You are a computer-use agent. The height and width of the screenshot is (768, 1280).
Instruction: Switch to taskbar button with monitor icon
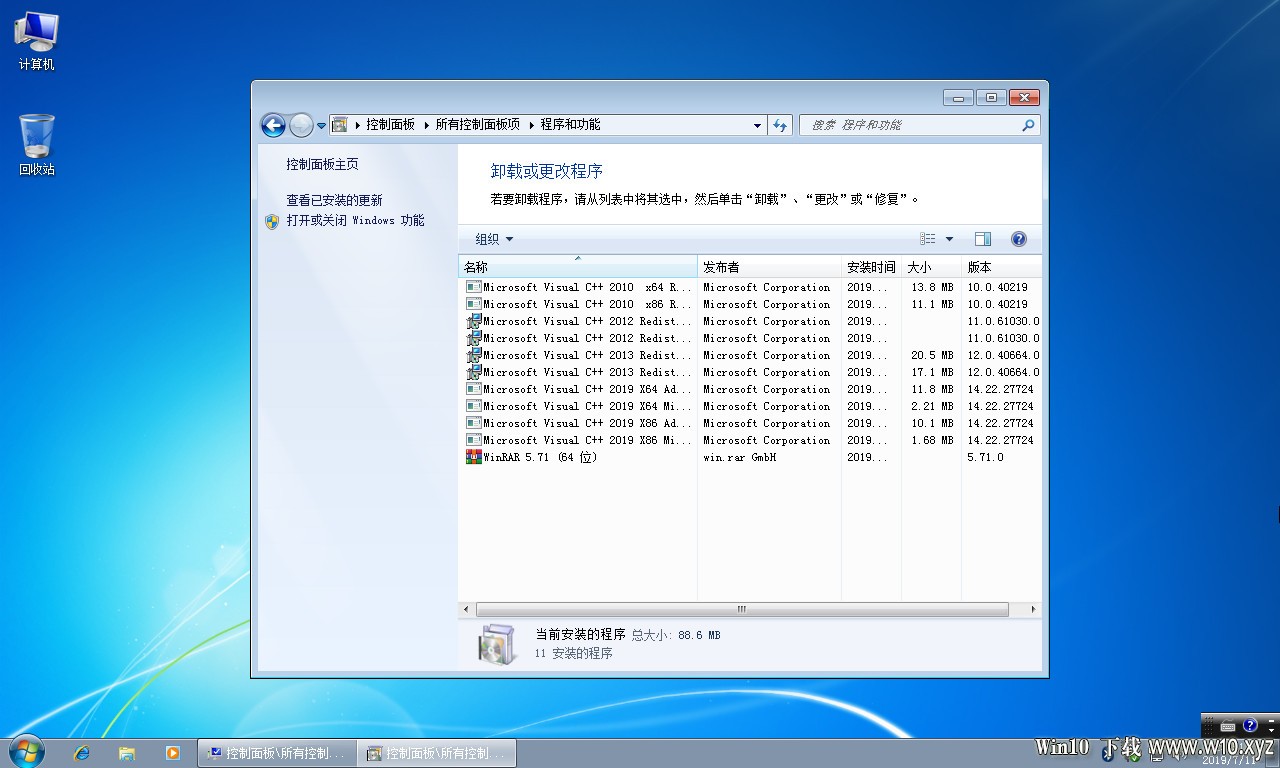click(277, 753)
